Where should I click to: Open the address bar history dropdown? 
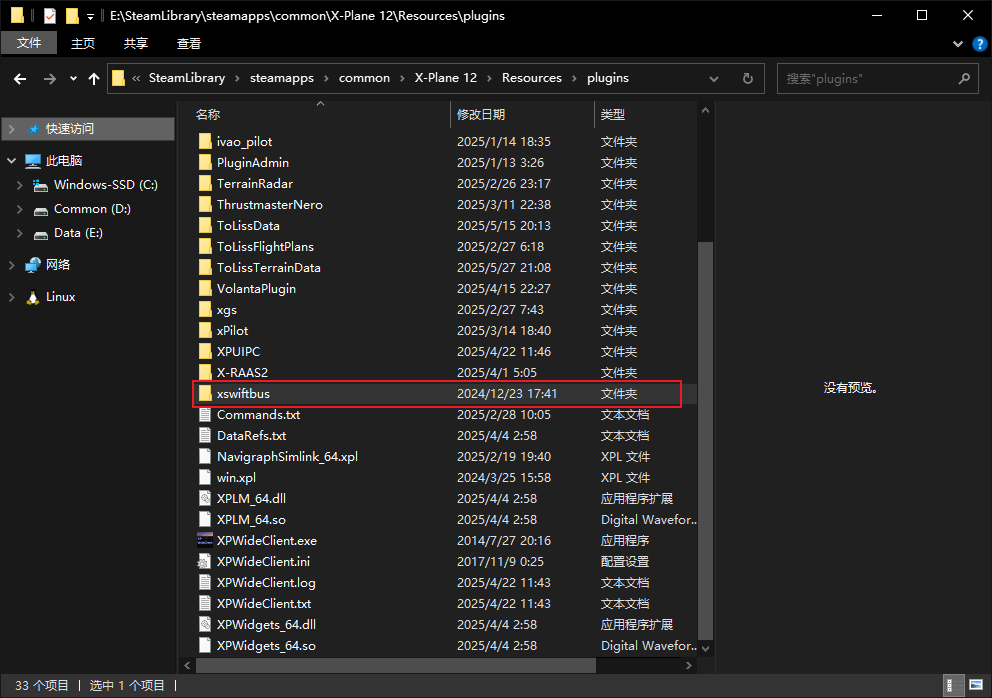pos(714,78)
